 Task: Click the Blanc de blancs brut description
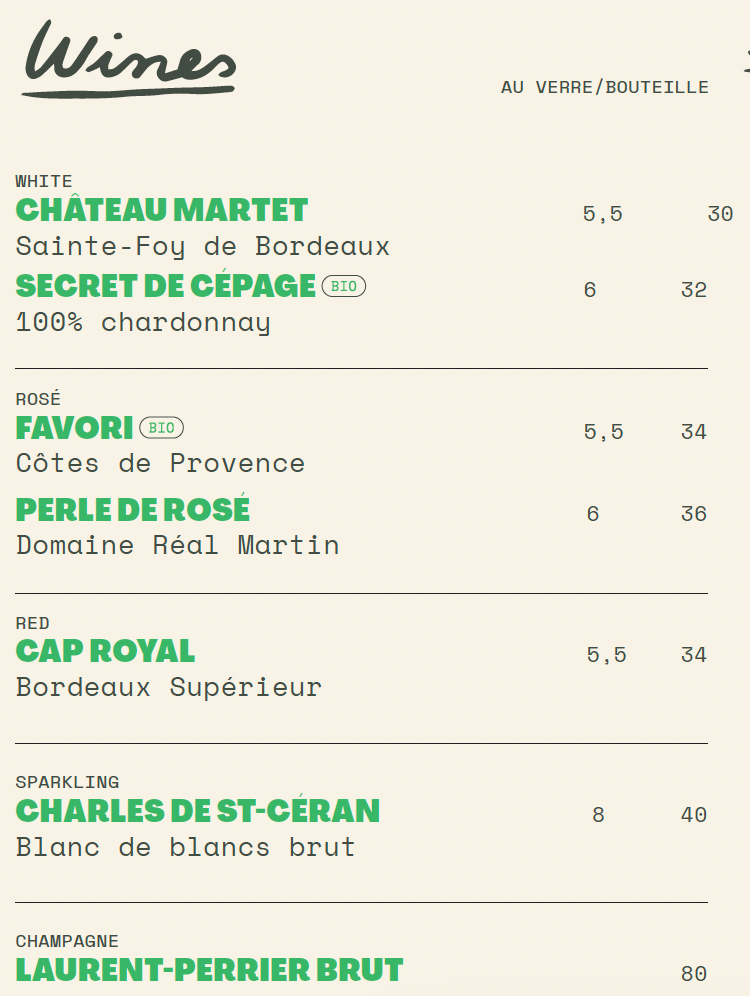tap(185, 847)
